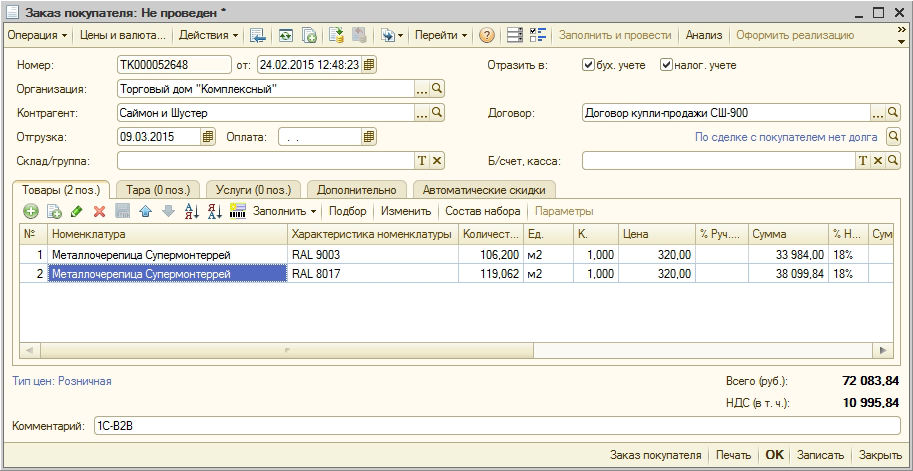Open calendar picker for Отгрузка date
This screenshot has height=471, width=913.
coord(208,137)
